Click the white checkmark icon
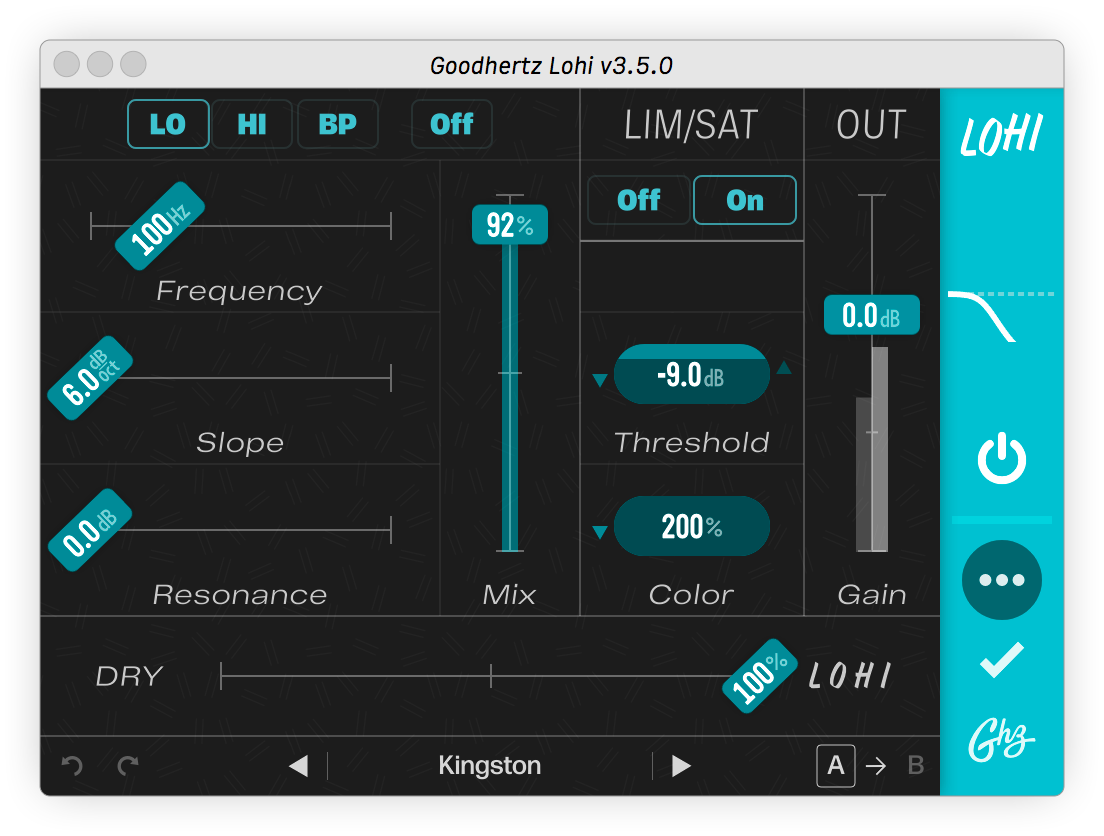Viewport: 1104px width, 836px height. click(x=1001, y=660)
